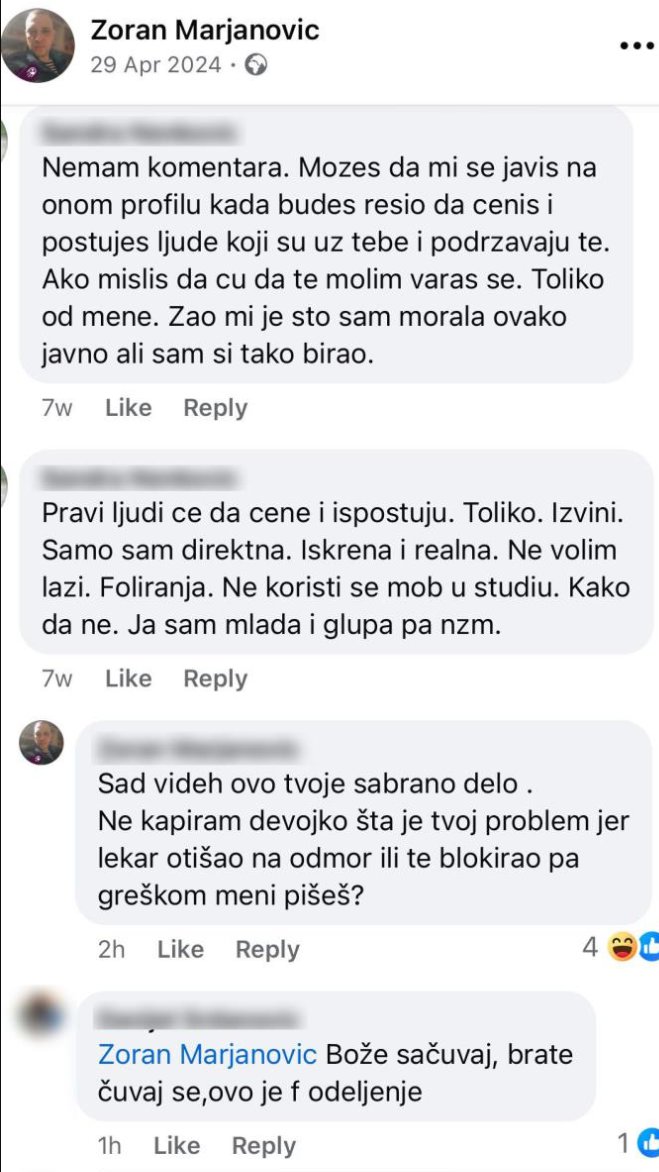Reply to the 'Sad videh ovo tvoje' comment

coord(267,949)
